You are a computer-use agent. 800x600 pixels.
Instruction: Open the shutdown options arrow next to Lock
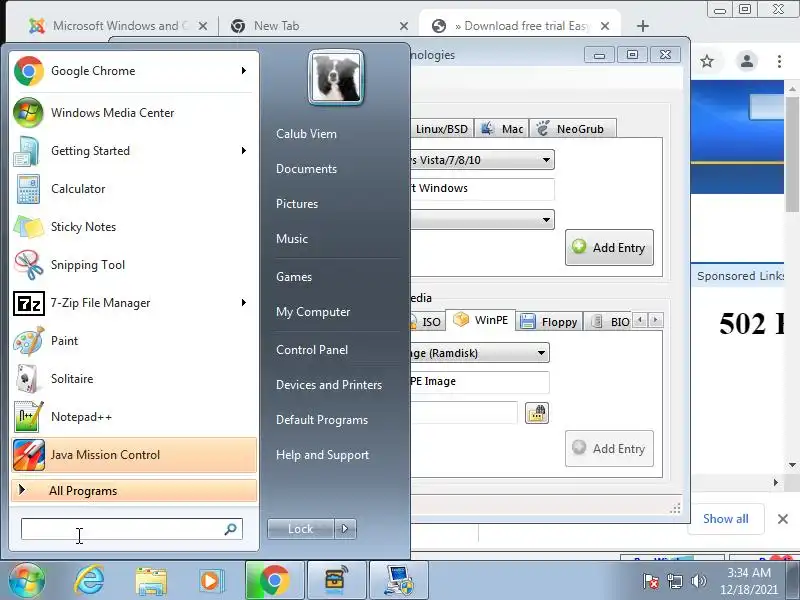[x=345, y=529]
